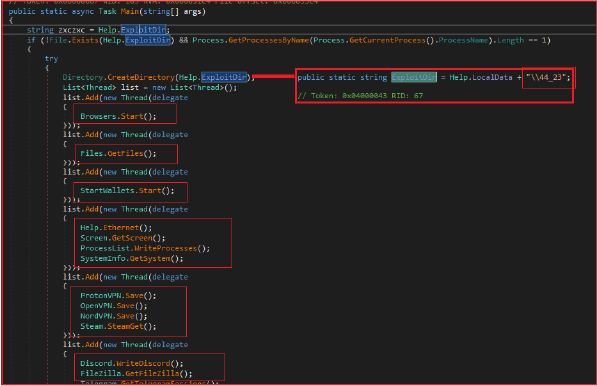
Task: Click the Discord.WriteDiscord() call
Action: (x=132, y=363)
